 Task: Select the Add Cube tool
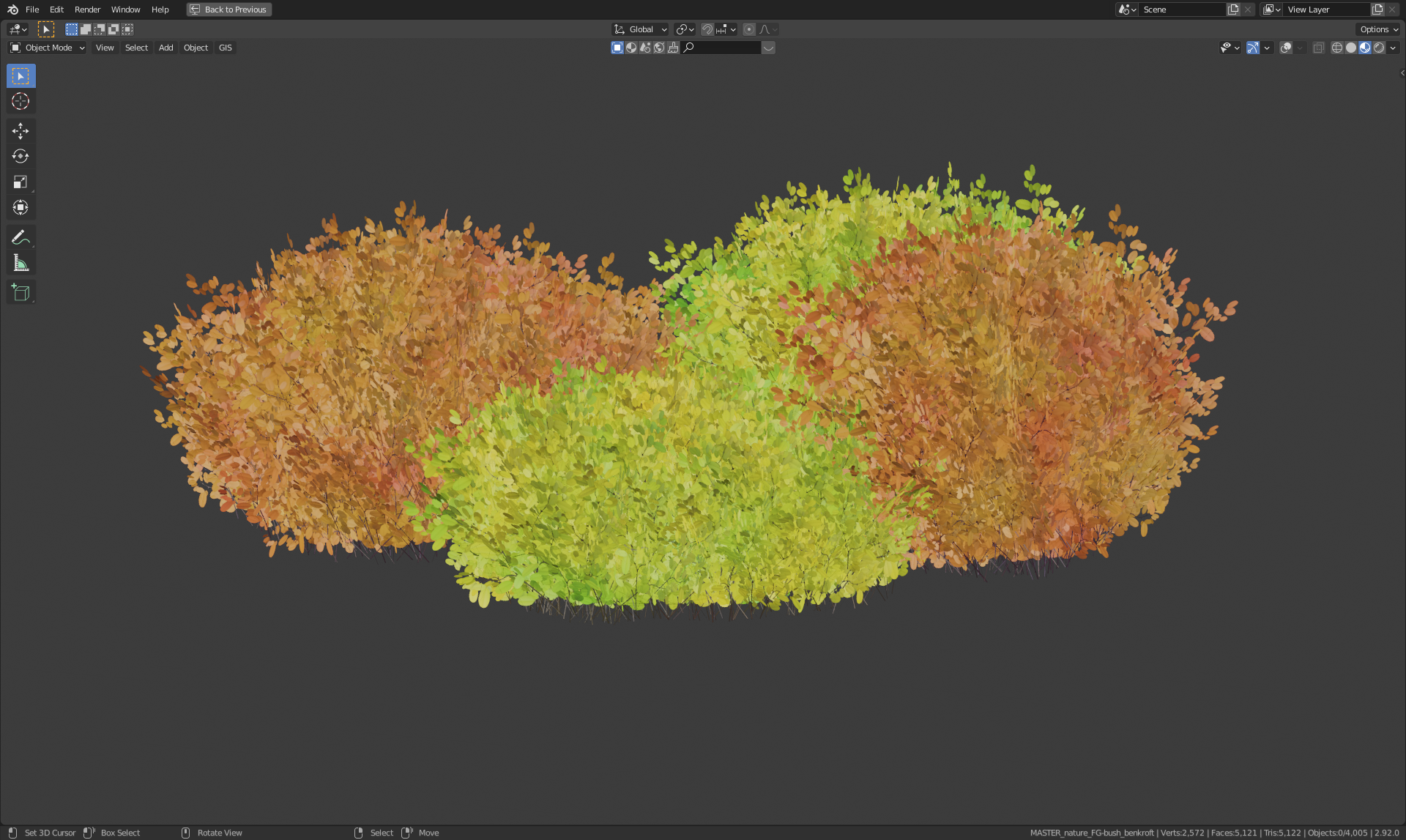pos(21,293)
